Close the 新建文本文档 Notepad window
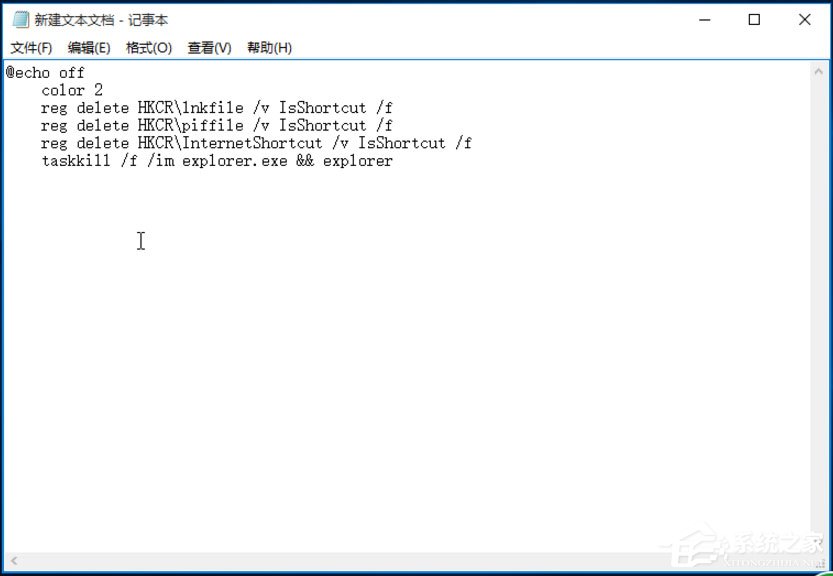833x576 pixels. [803, 19]
